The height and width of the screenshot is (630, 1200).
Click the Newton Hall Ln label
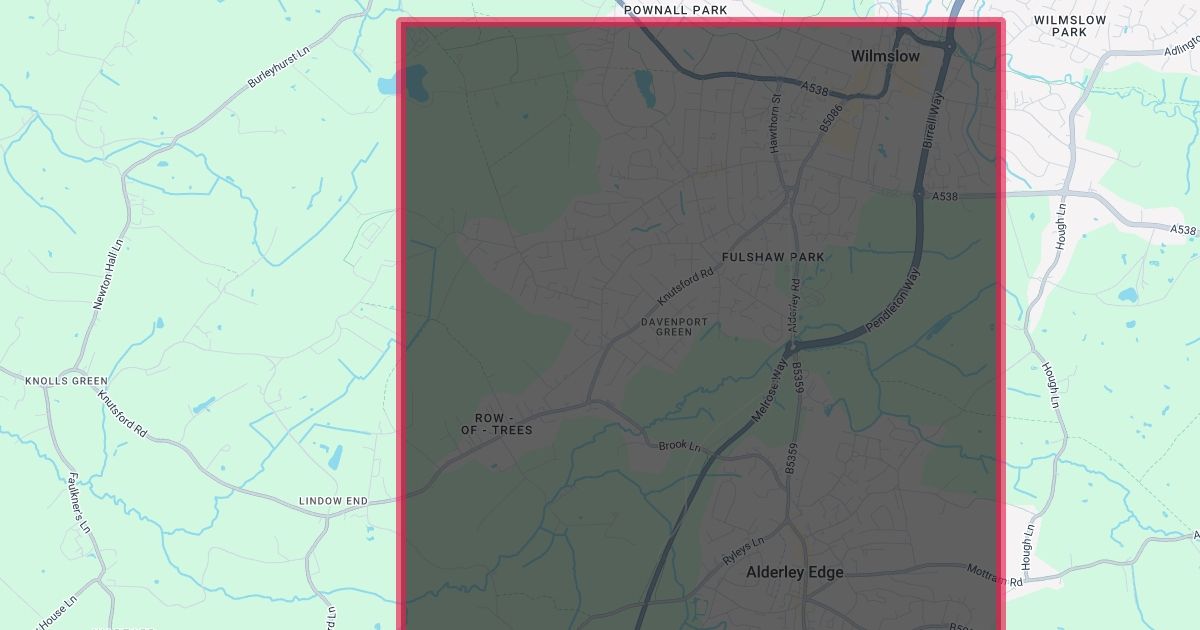click(109, 275)
